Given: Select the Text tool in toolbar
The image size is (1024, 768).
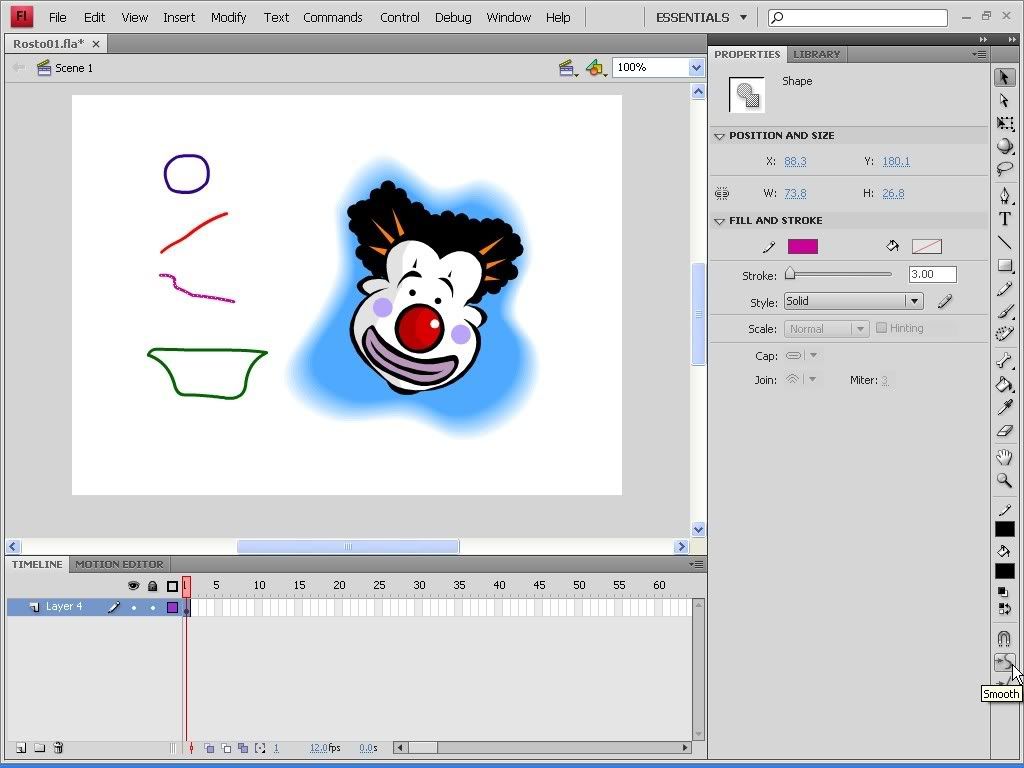Looking at the screenshot, I should click(1005, 219).
